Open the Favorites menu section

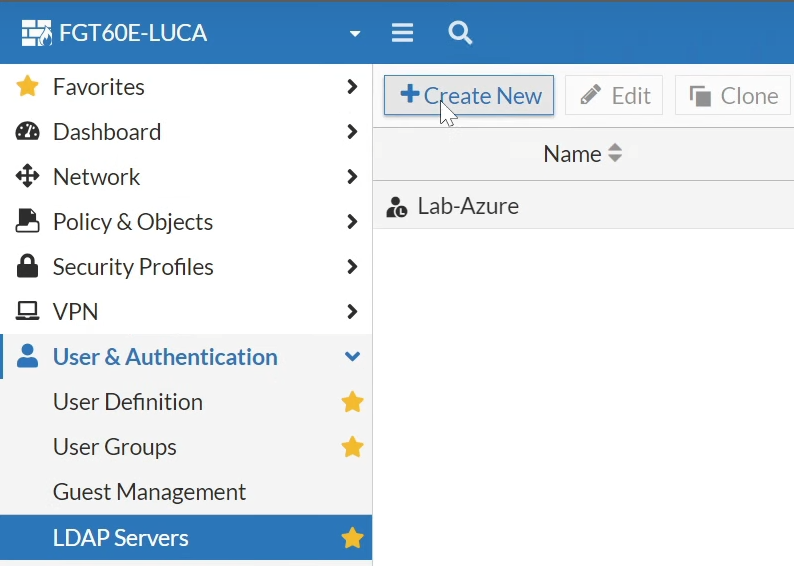coord(186,87)
